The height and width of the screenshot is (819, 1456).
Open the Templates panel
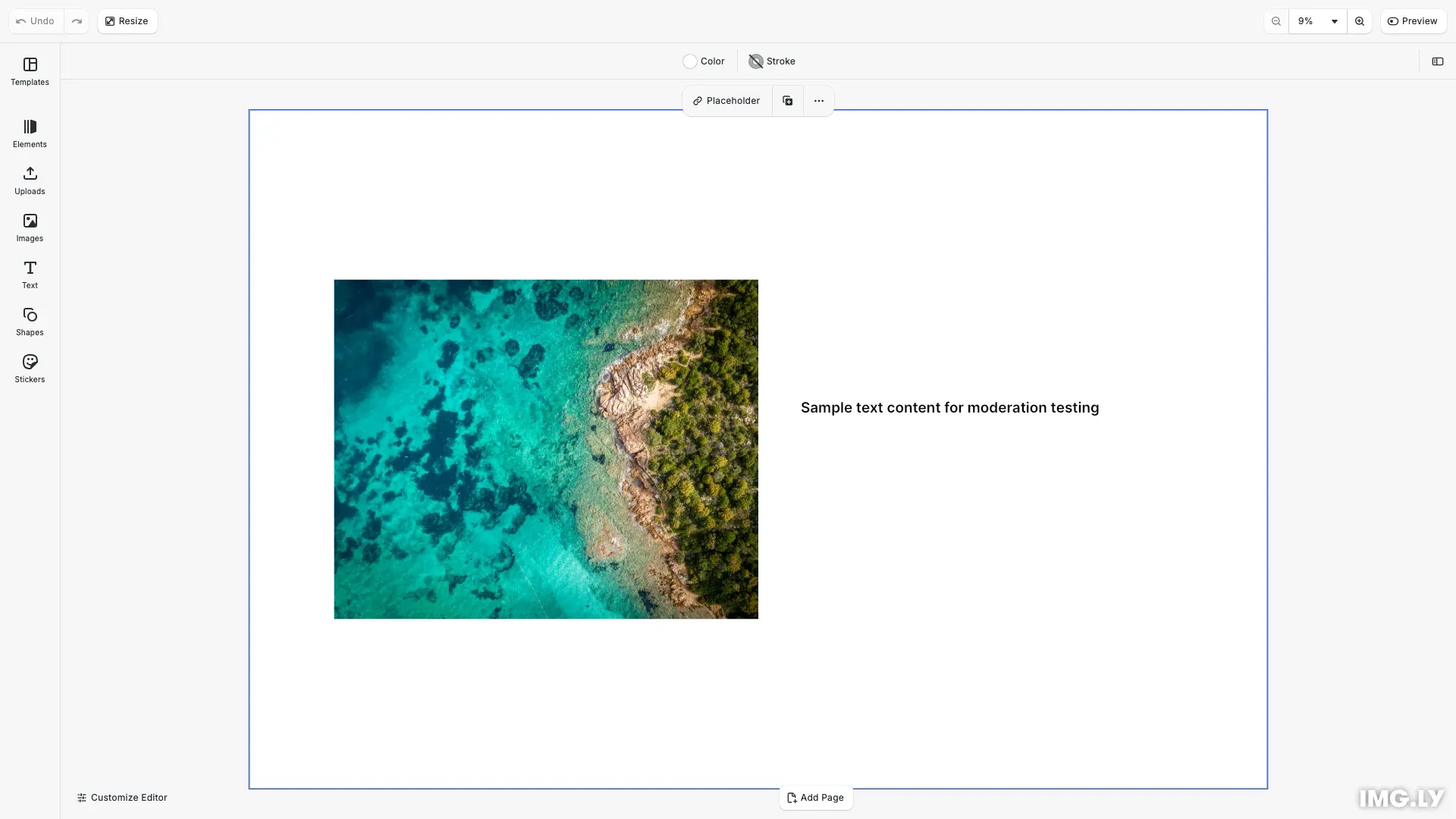click(x=30, y=71)
